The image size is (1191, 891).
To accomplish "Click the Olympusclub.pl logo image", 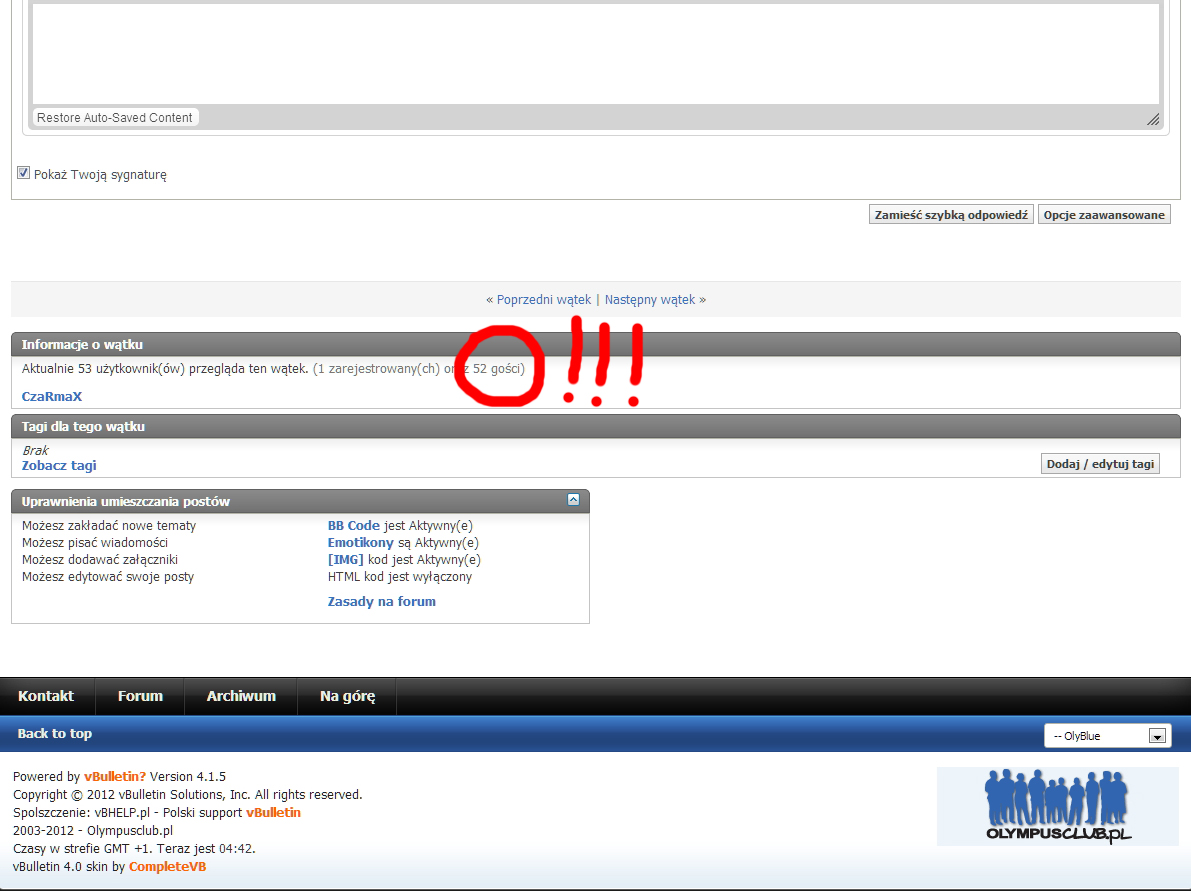I will pos(1057,806).
